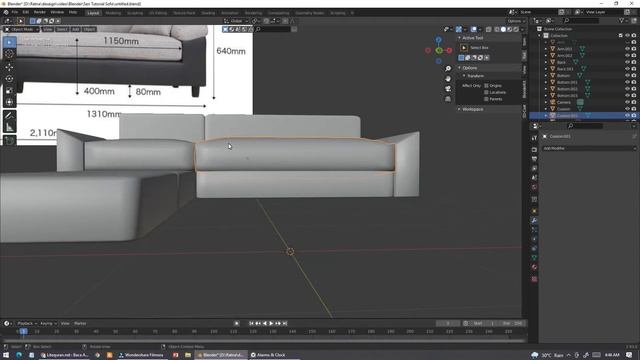Open the Add Modifier dropdown

tap(589, 148)
